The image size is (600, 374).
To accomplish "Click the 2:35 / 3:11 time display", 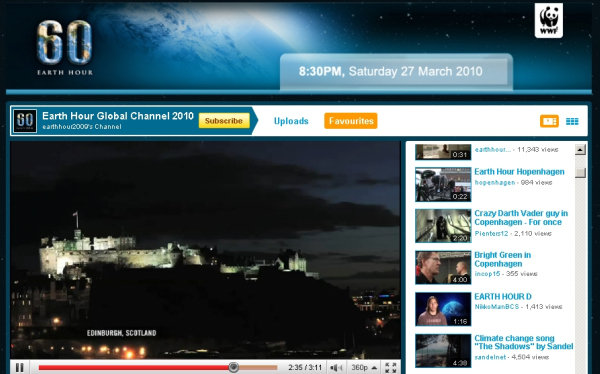I will pyautogui.click(x=305, y=367).
